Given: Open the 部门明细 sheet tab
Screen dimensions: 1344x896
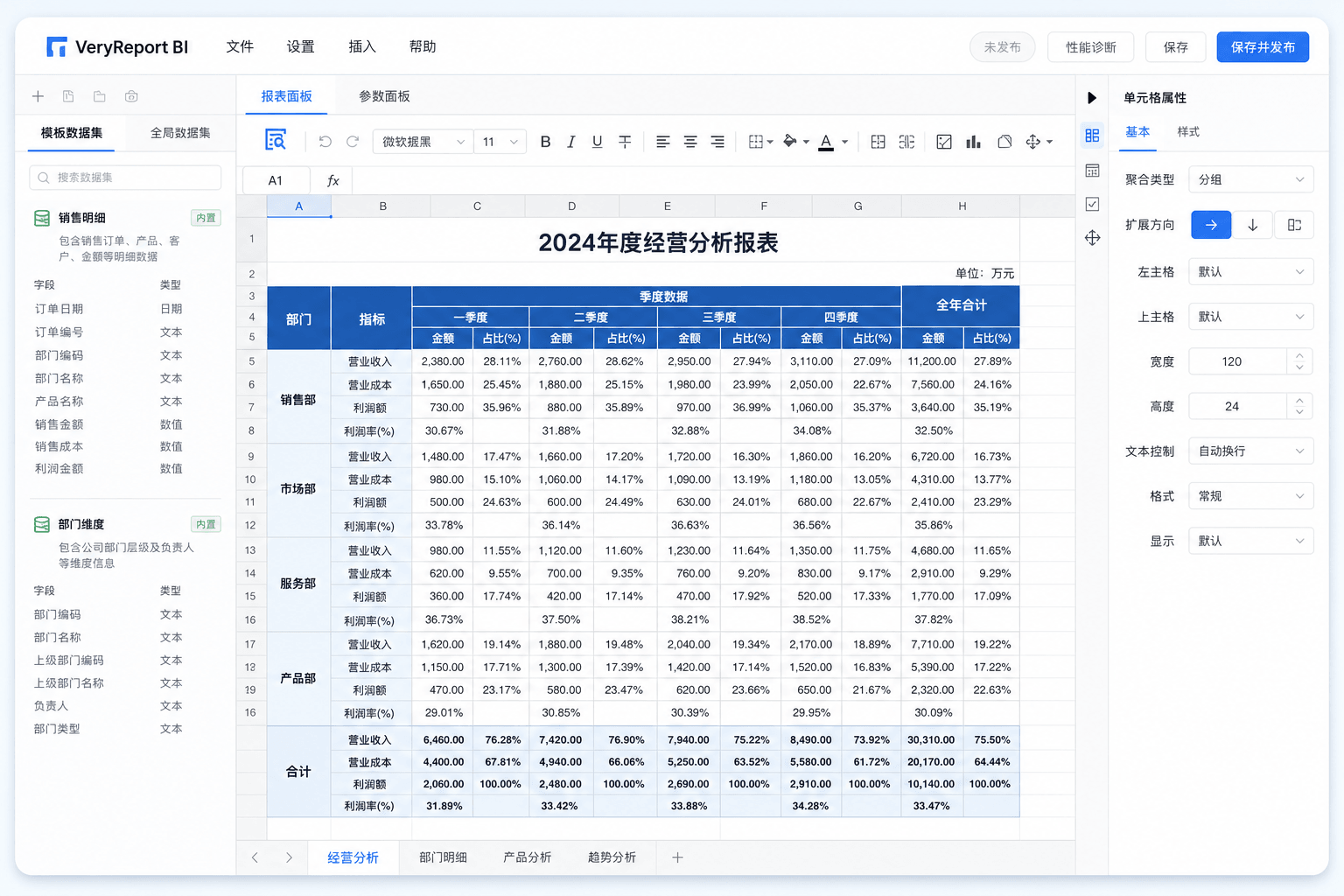Looking at the screenshot, I should pos(443,857).
